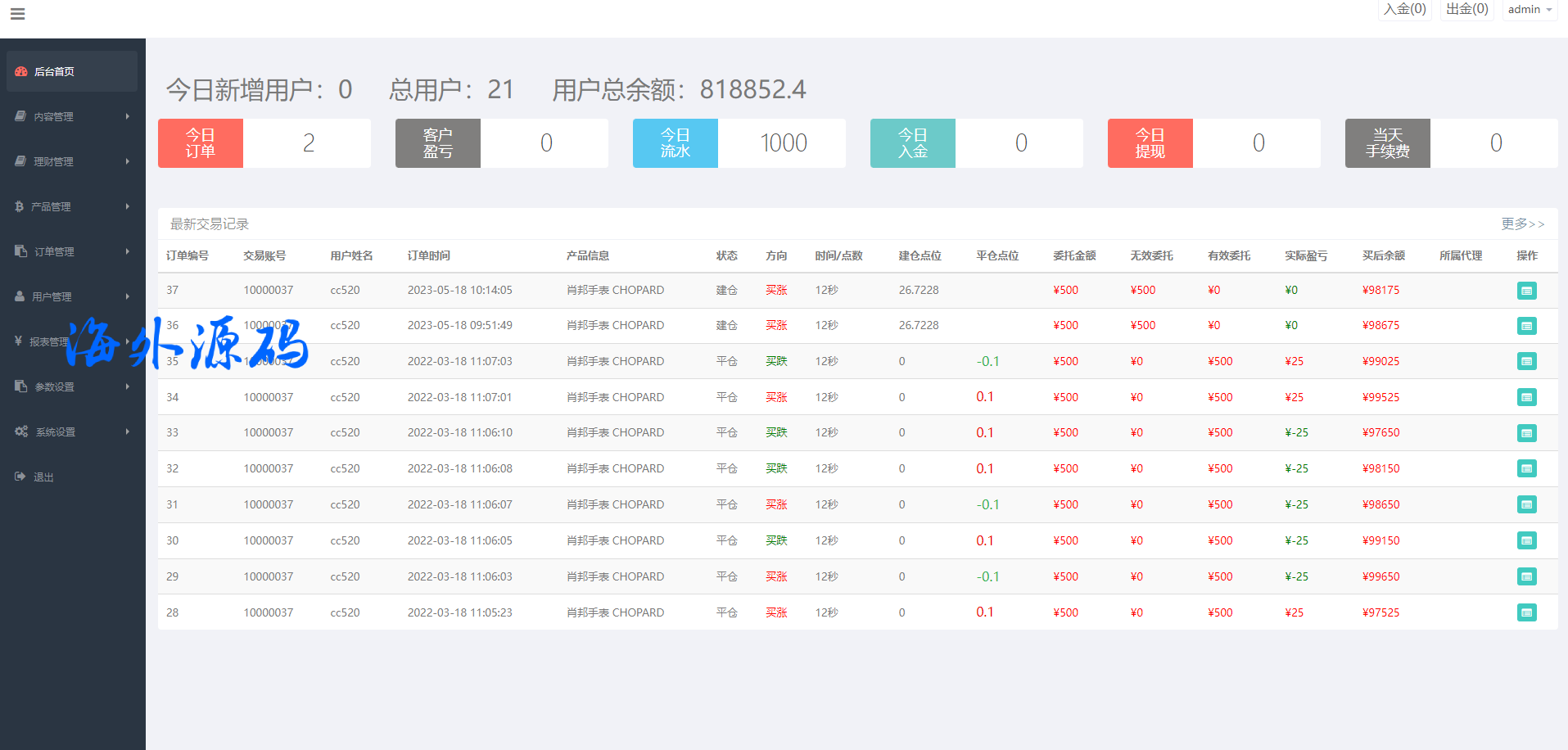Open the admin account dropdown
The image size is (1568, 750).
[1529, 10]
